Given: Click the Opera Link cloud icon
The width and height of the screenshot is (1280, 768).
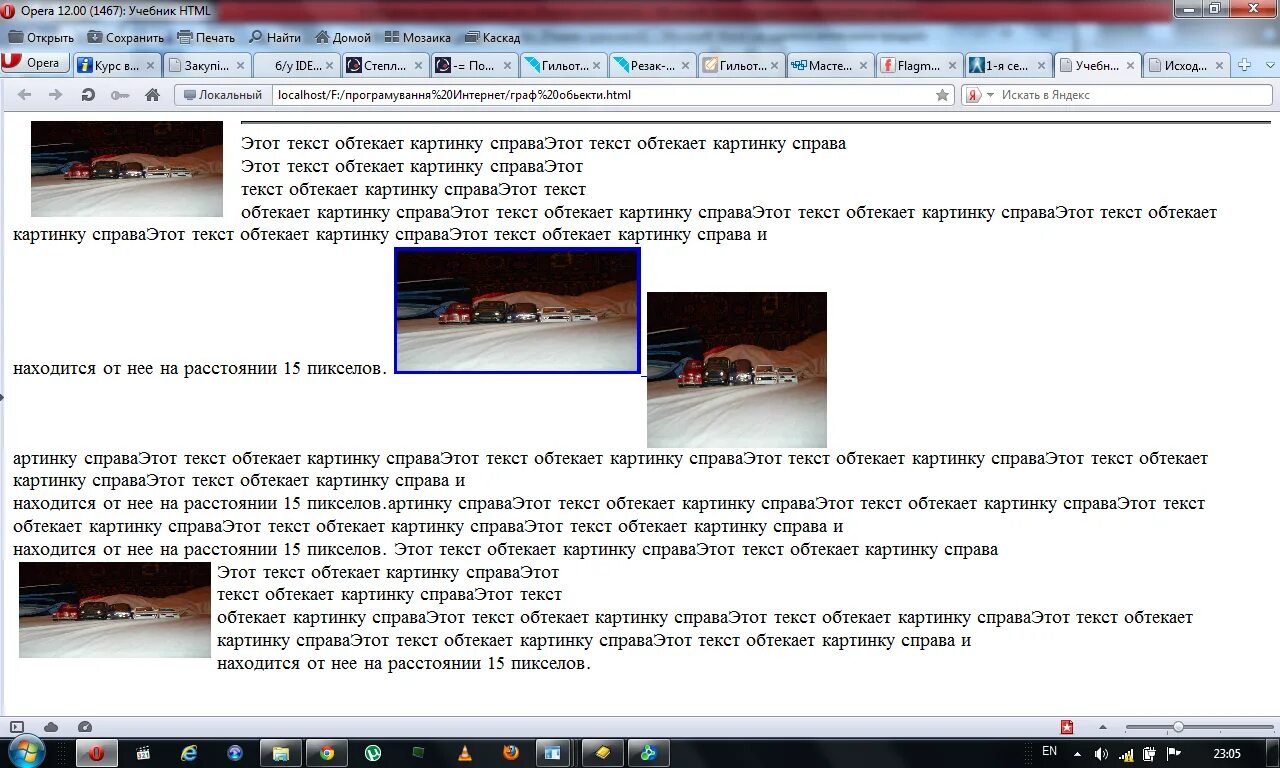Looking at the screenshot, I should [x=51, y=727].
